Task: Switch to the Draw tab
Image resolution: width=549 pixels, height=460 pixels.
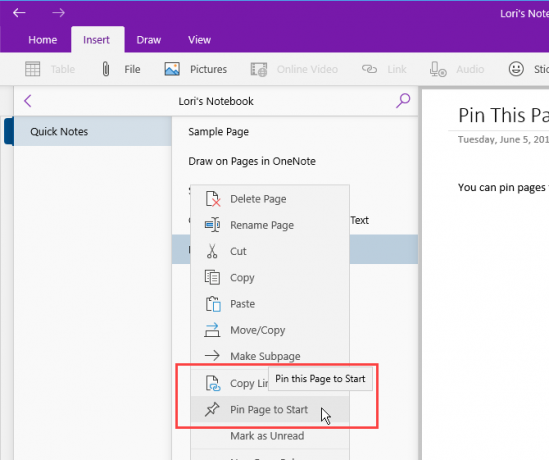Action: 149,40
